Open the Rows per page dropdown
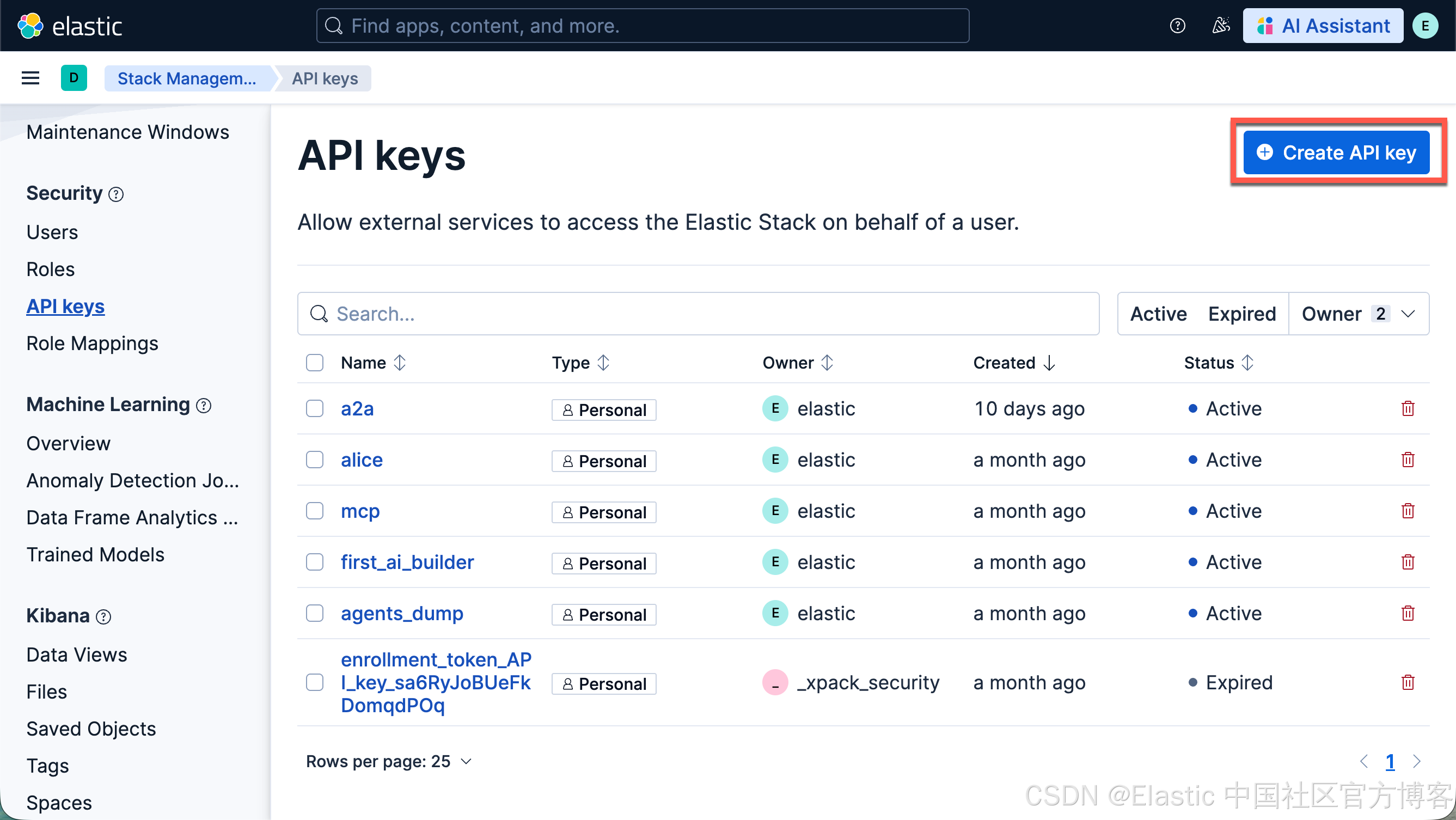The image size is (1456, 820). click(x=388, y=761)
